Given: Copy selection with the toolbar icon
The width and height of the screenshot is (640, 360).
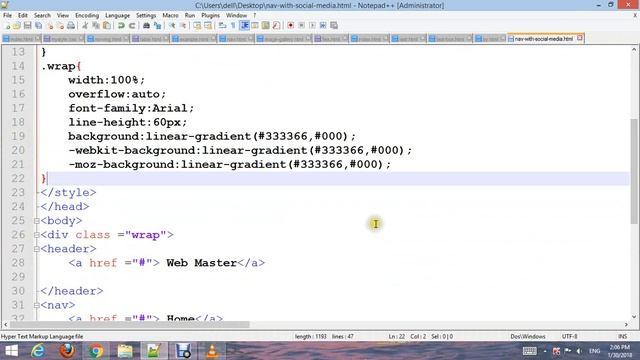Looking at the screenshot, I should (96, 25).
